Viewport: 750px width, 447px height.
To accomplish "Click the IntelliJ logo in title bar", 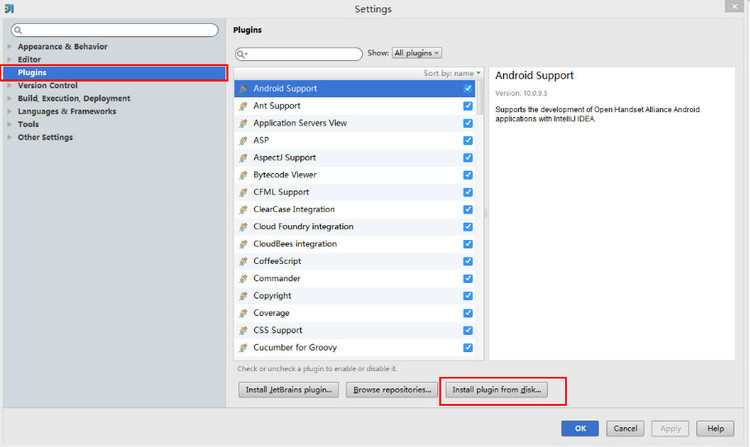I will 9,9.
